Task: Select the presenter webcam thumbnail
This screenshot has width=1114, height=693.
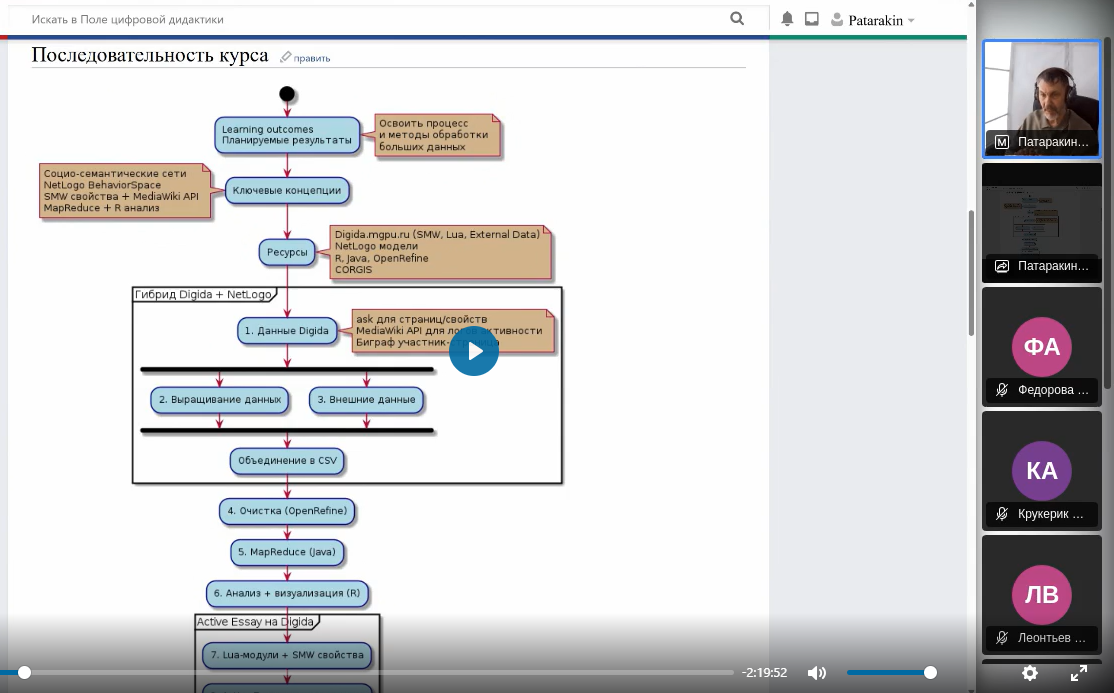Action: point(1041,98)
